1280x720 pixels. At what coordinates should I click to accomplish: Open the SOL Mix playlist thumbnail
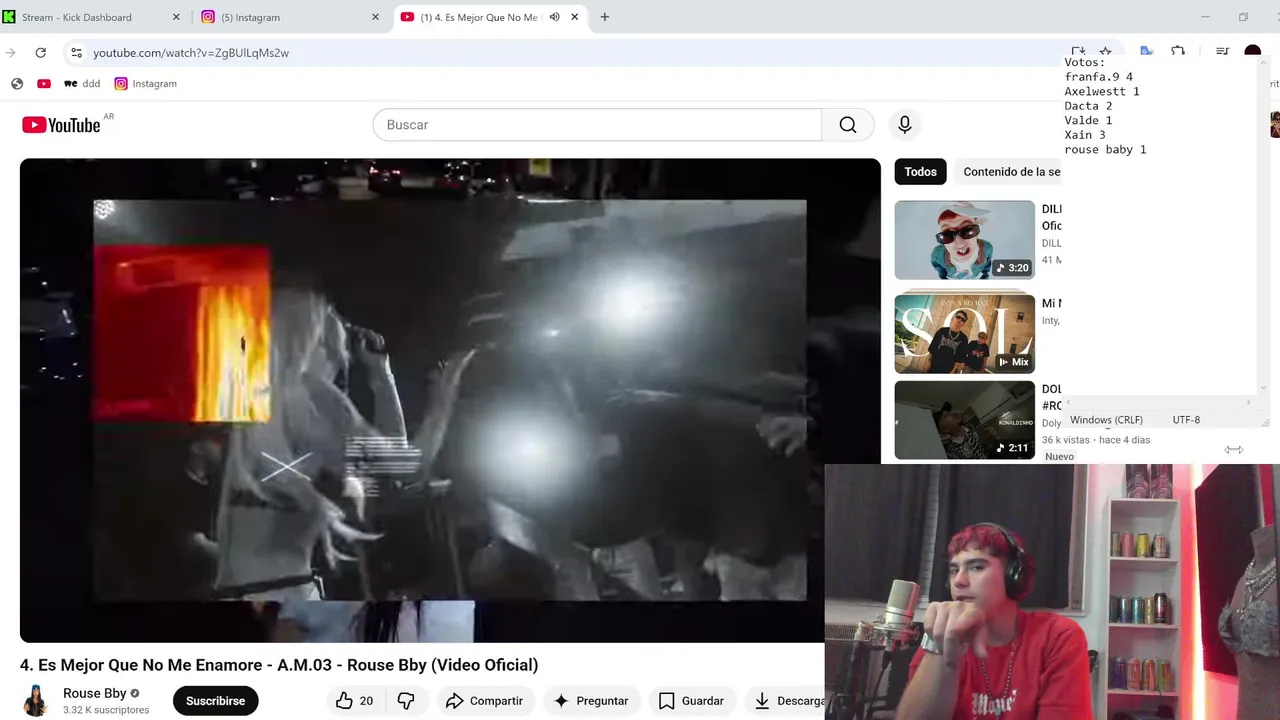click(x=965, y=333)
